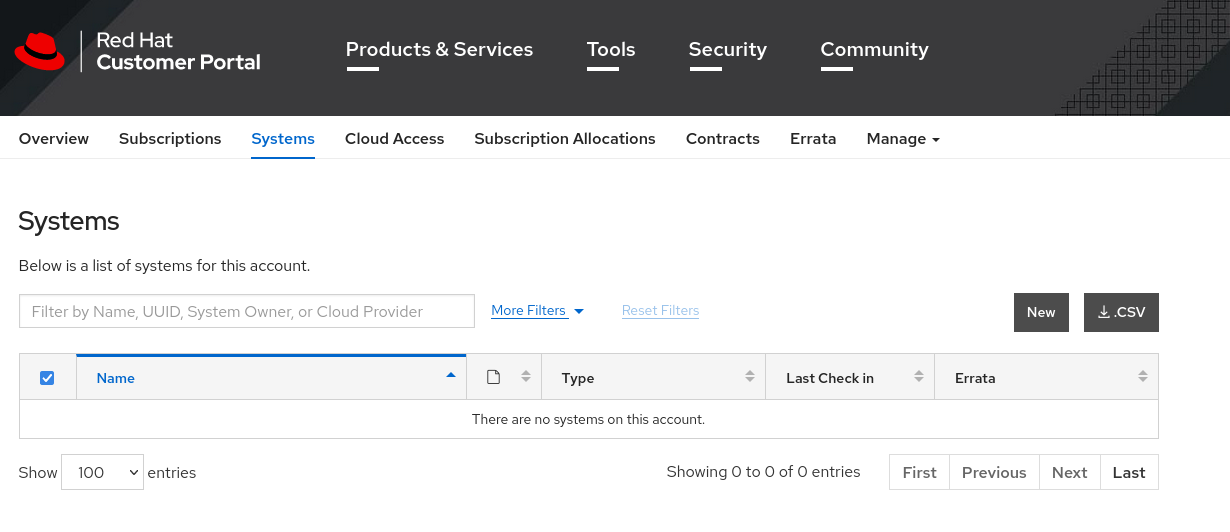
Task: Open the Show entries count dropdown
Action: [x=102, y=472]
